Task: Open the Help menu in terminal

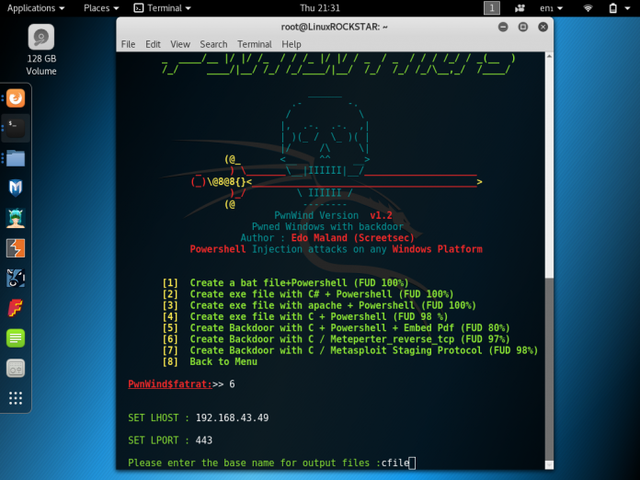Action: coord(291,44)
